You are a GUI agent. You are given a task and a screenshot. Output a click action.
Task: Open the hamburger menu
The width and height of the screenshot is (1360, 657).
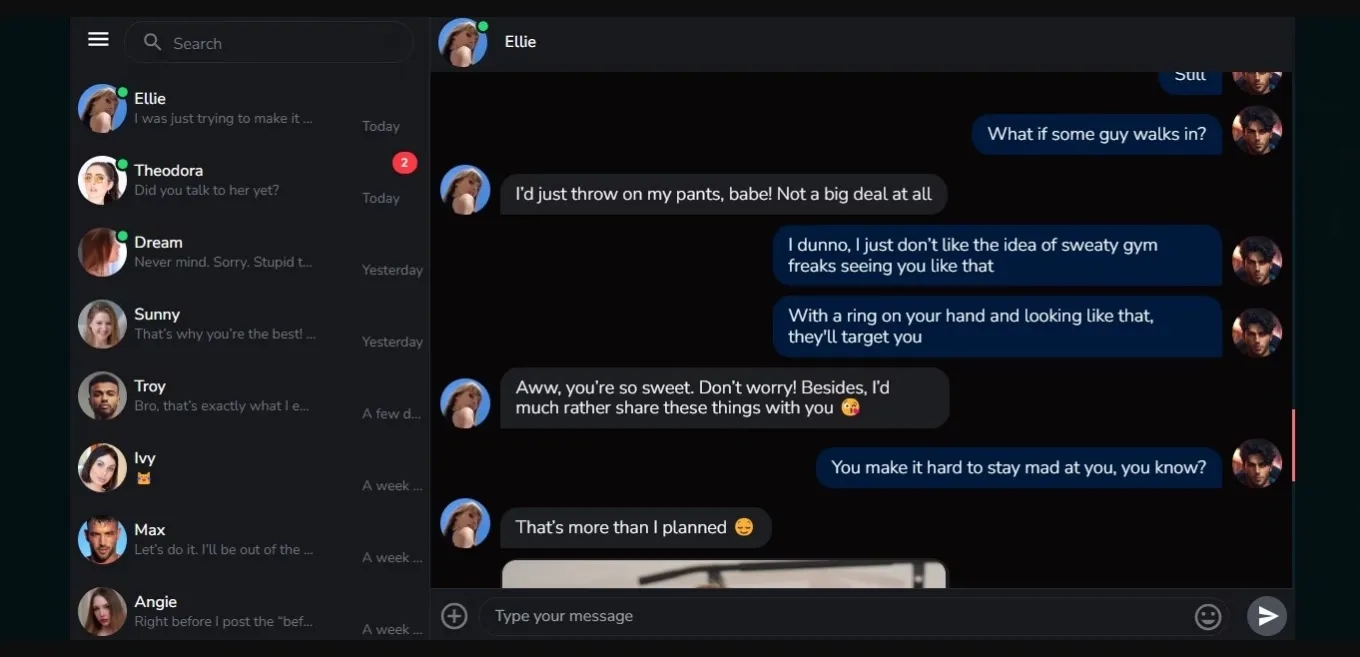click(98, 39)
